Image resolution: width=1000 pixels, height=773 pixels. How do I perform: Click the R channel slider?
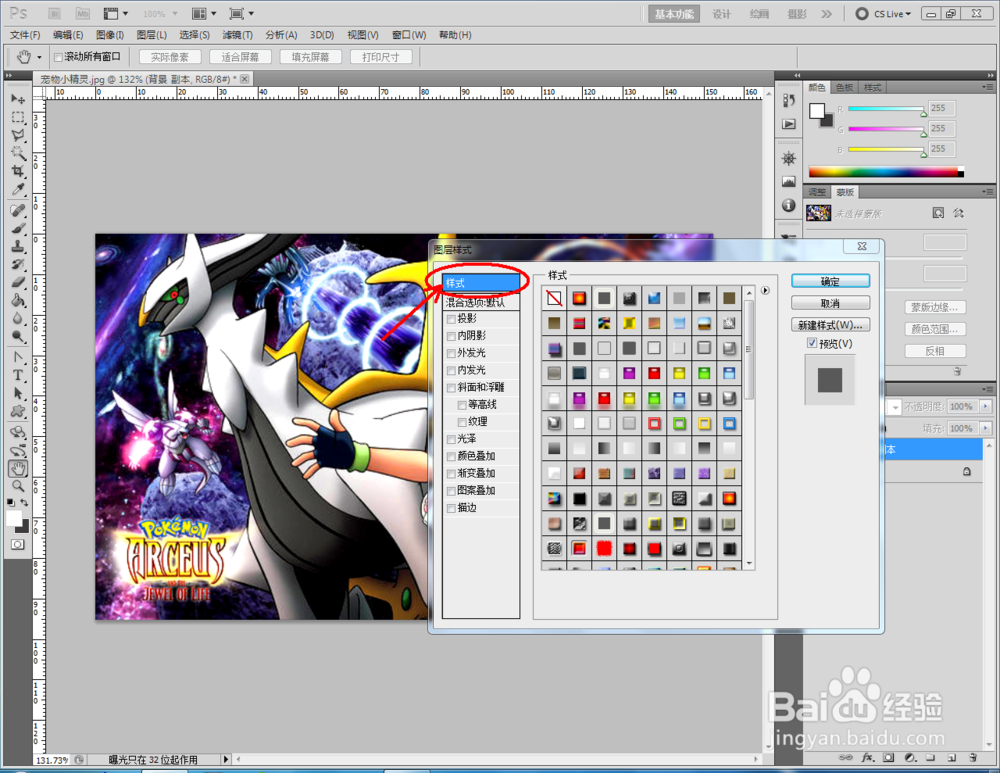(x=886, y=109)
